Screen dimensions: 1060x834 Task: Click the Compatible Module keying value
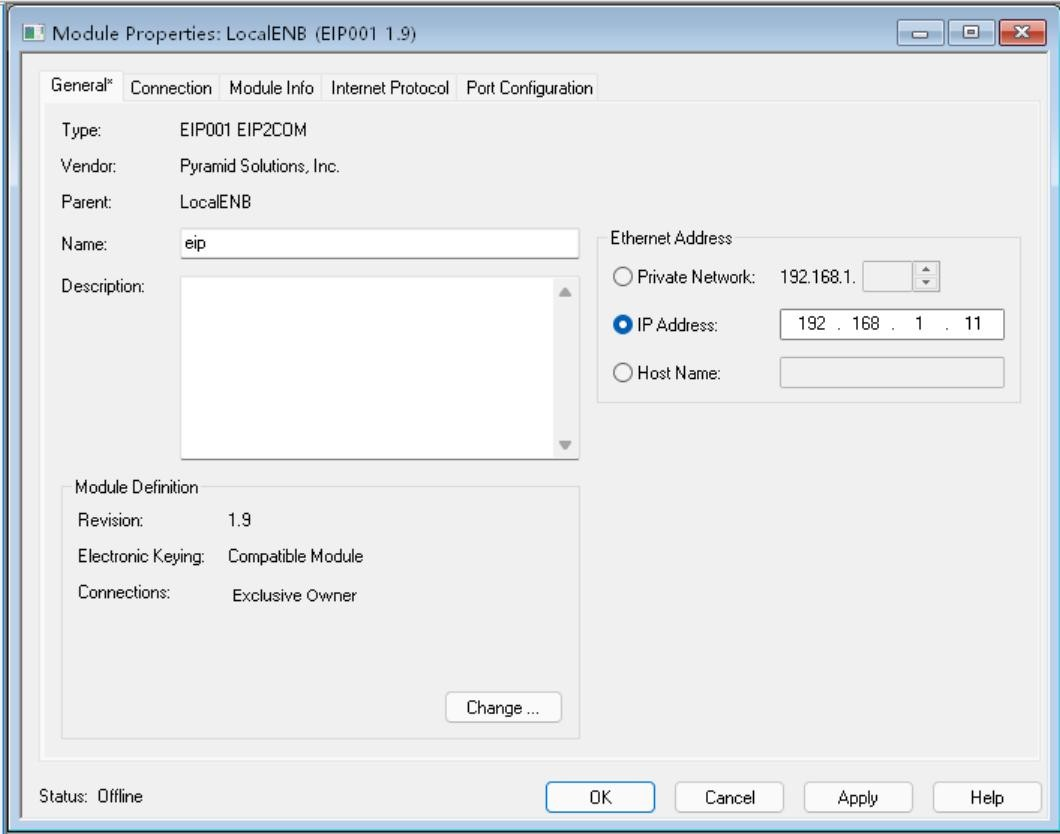[295, 556]
